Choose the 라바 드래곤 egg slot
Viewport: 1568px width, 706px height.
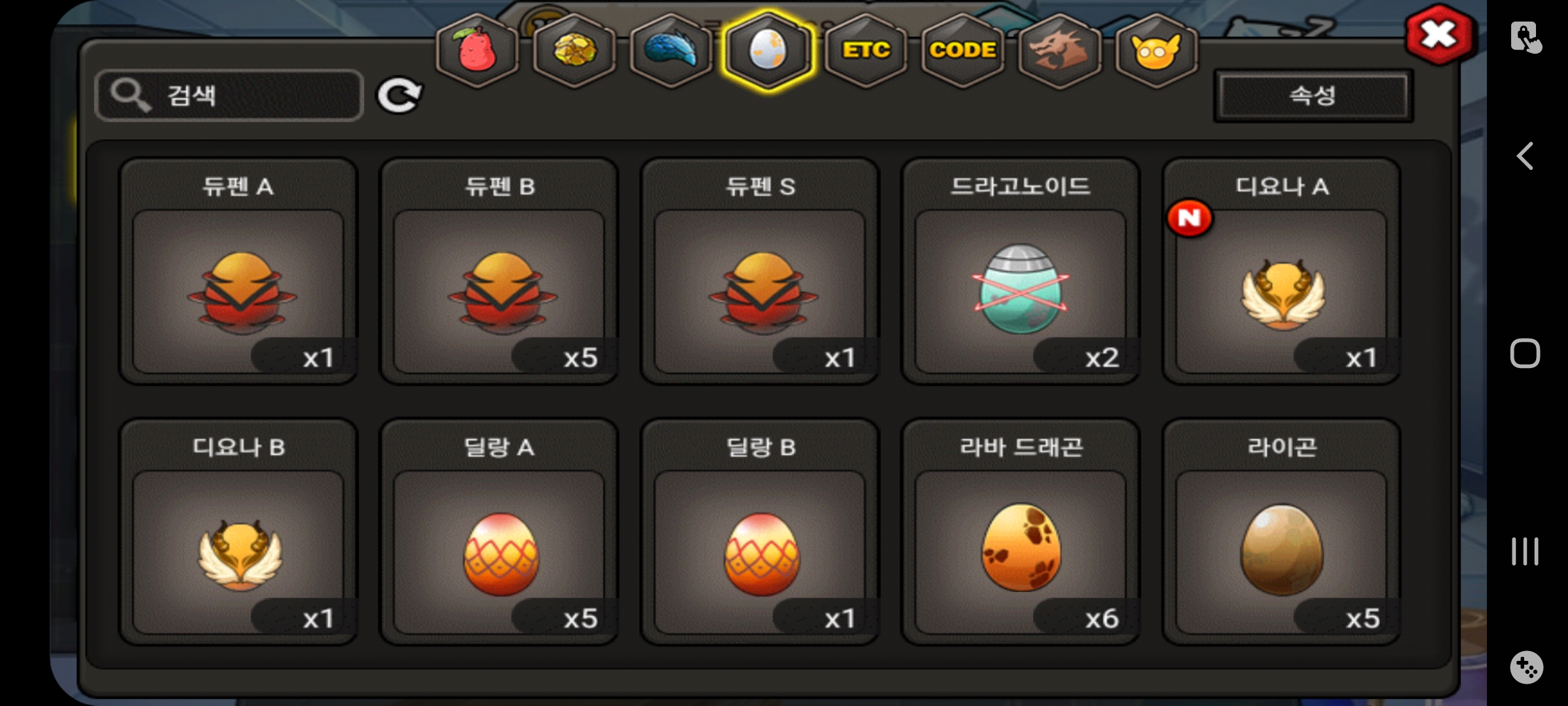(1021, 532)
